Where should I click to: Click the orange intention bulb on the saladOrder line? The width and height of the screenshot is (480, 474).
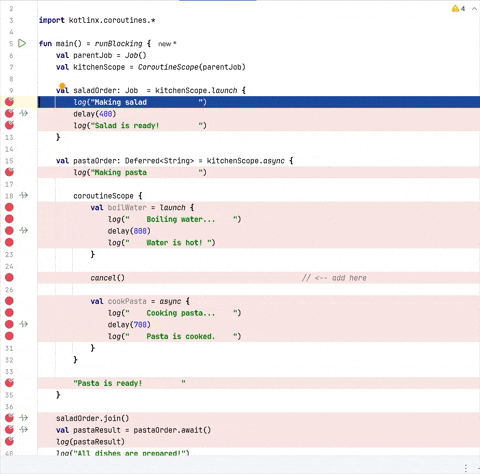[x=62, y=86]
